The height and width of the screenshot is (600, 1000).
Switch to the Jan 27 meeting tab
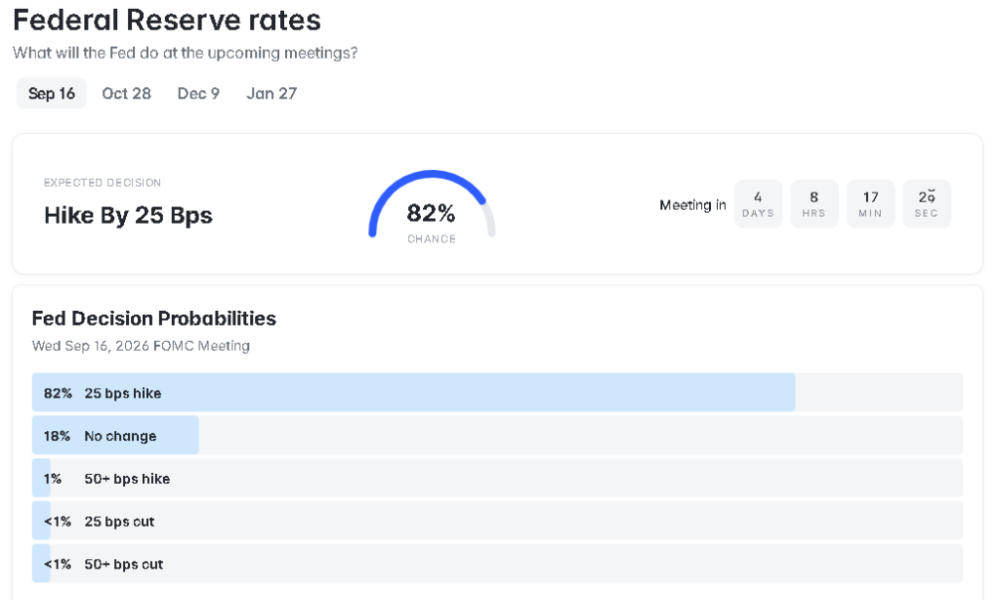pyautogui.click(x=272, y=93)
